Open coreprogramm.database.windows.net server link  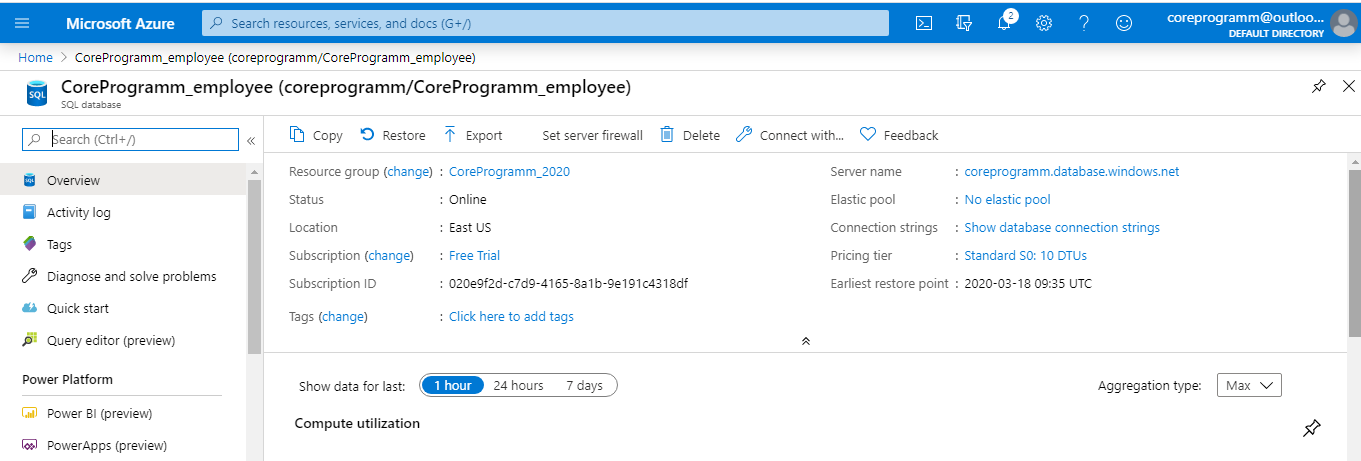pyautogui.click(x=1072, y=171)
